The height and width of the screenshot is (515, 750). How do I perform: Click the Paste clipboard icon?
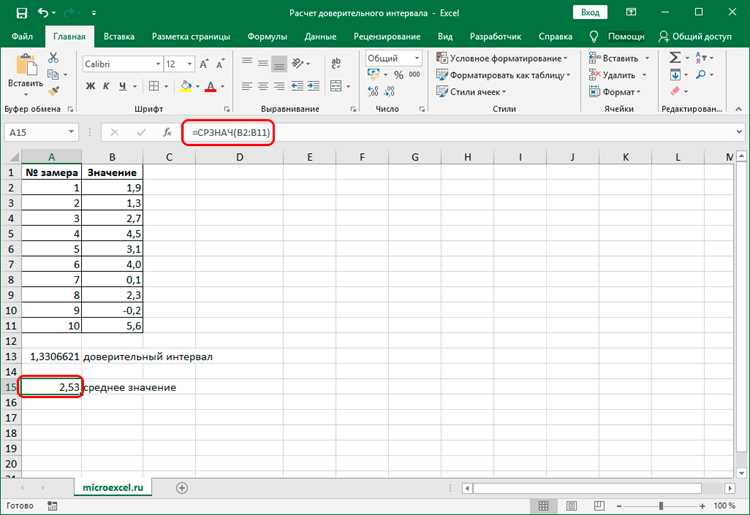26,66
